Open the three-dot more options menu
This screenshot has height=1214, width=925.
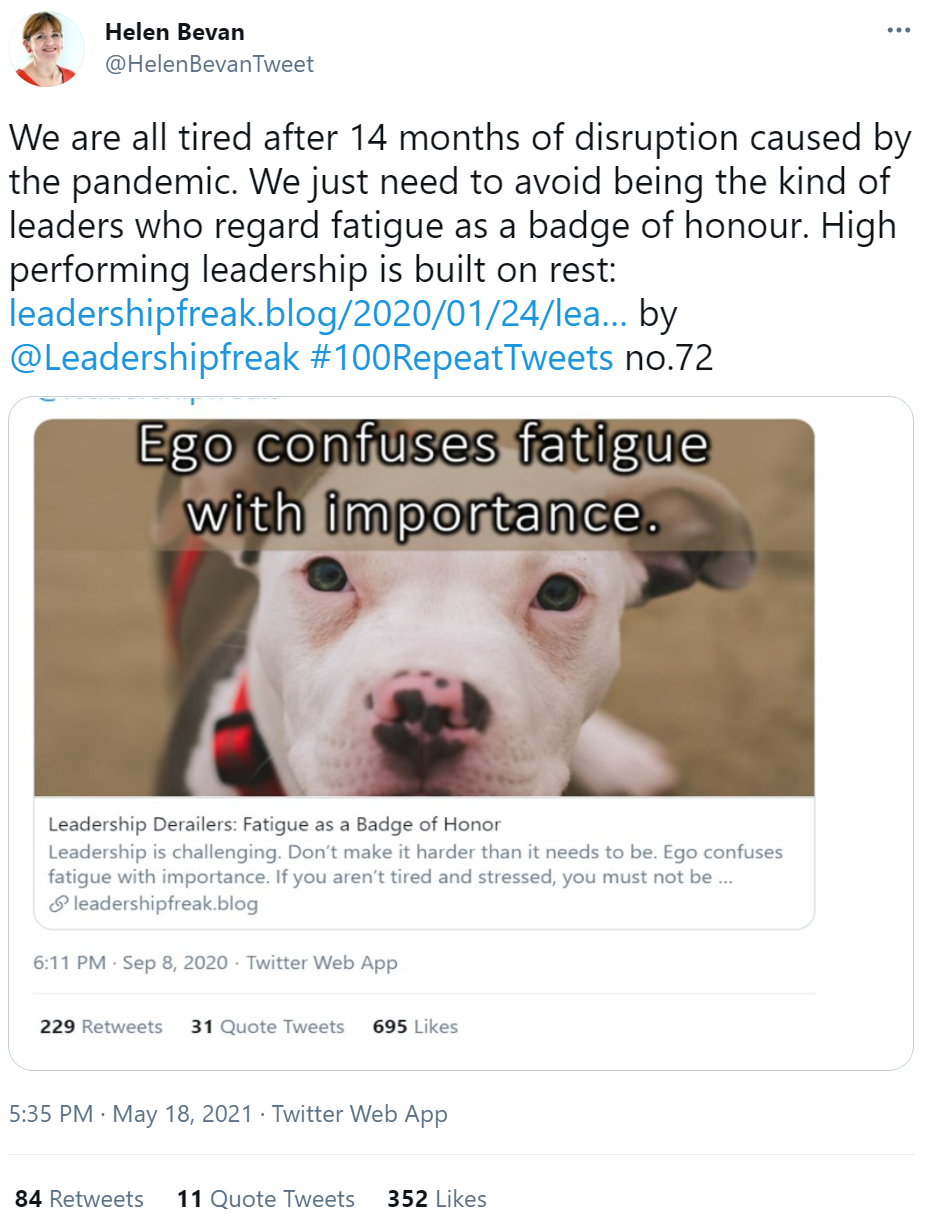coord(899,31)
